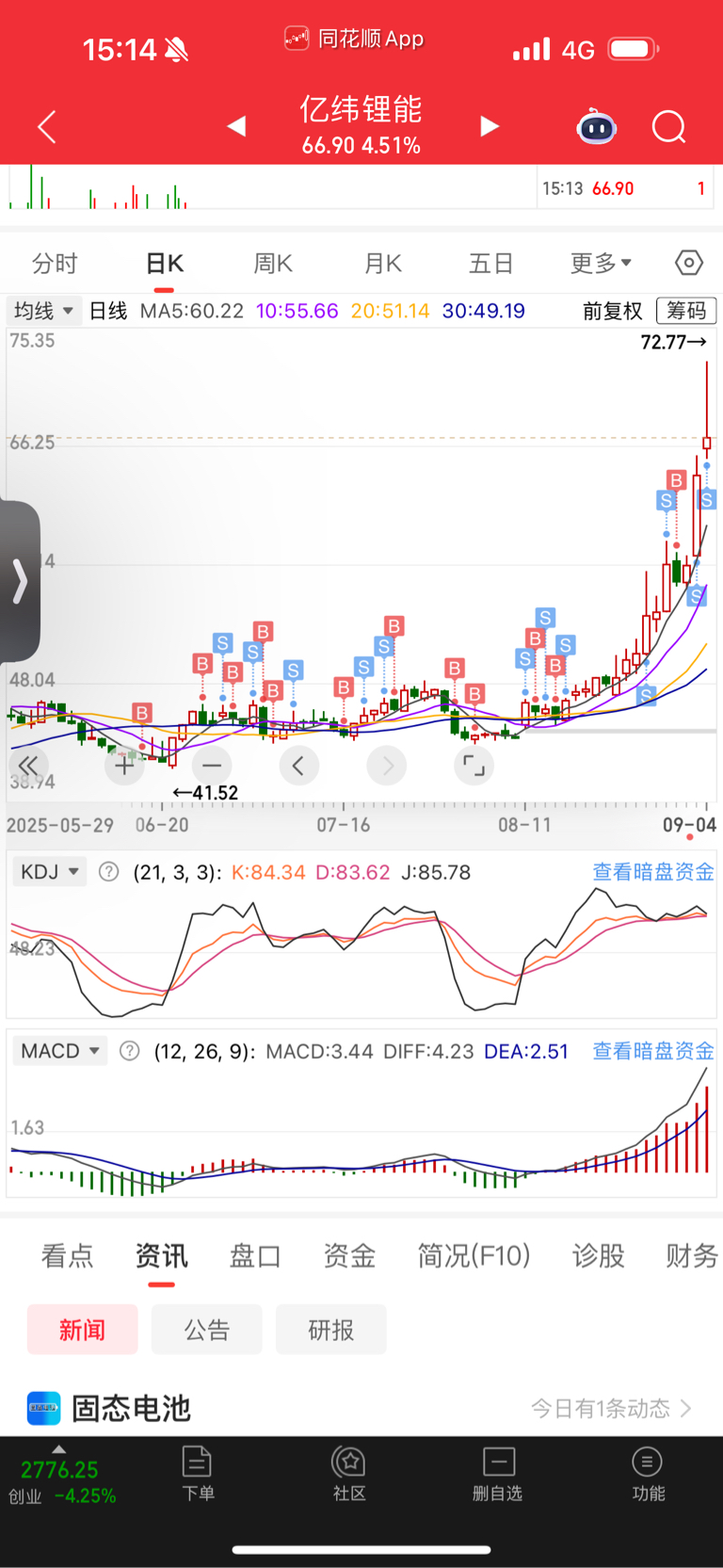Tap 固态电池 sector logo icon

tap(43, 1408)
